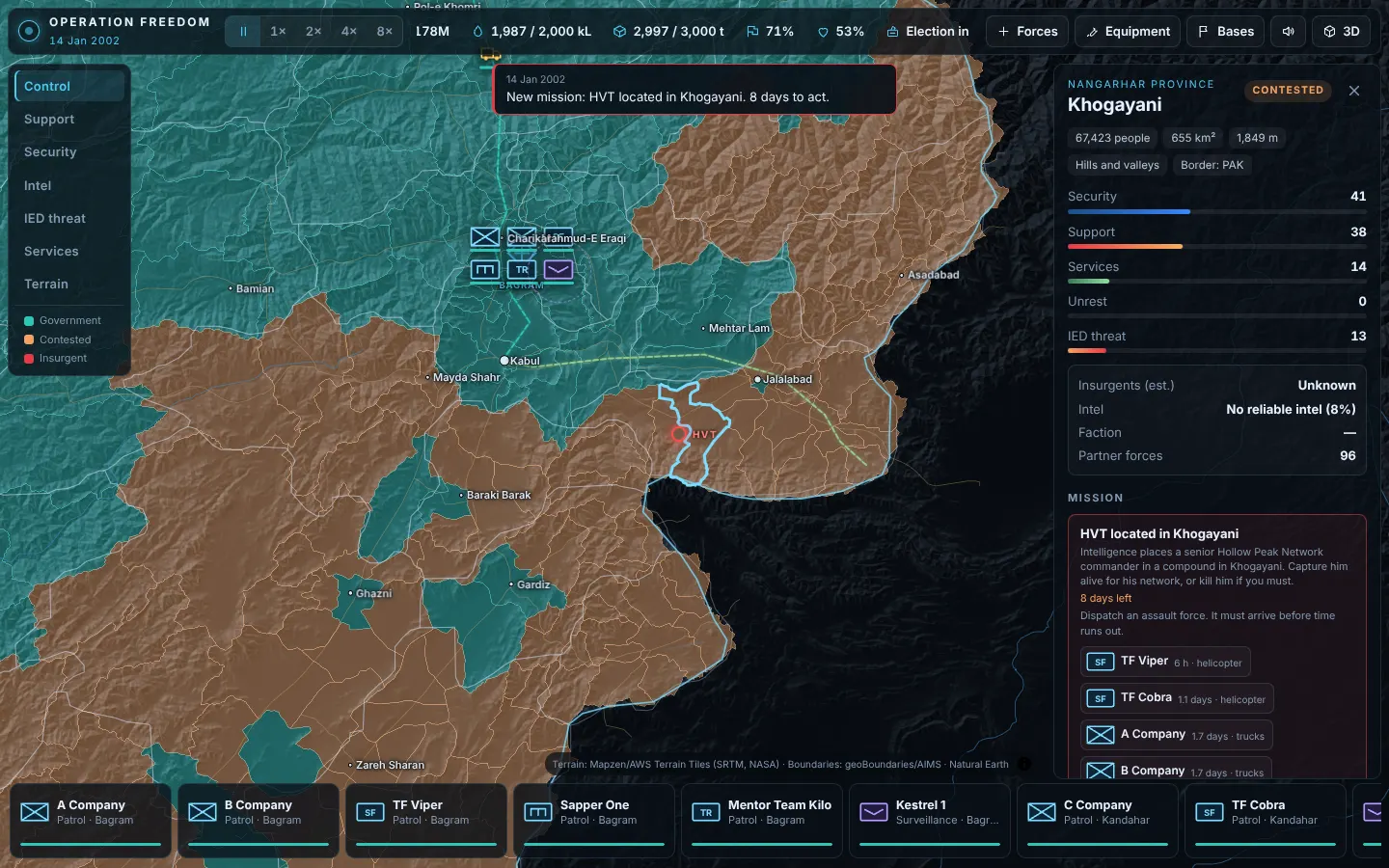Click the Services progress bar
Viewport: 1389px width, 868px height.
1216,281
